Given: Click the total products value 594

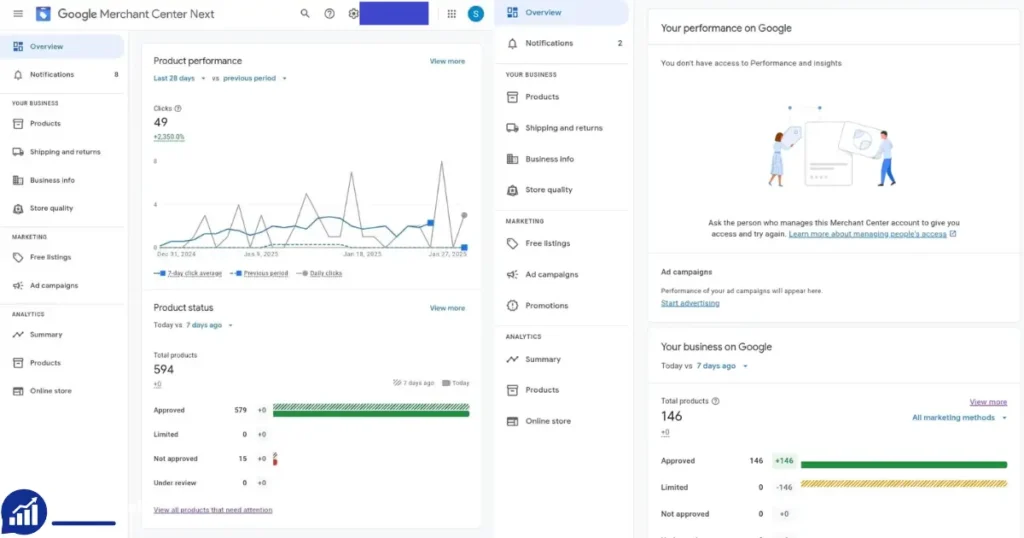Looking at the screenshot, I should [x=164, y=370].
